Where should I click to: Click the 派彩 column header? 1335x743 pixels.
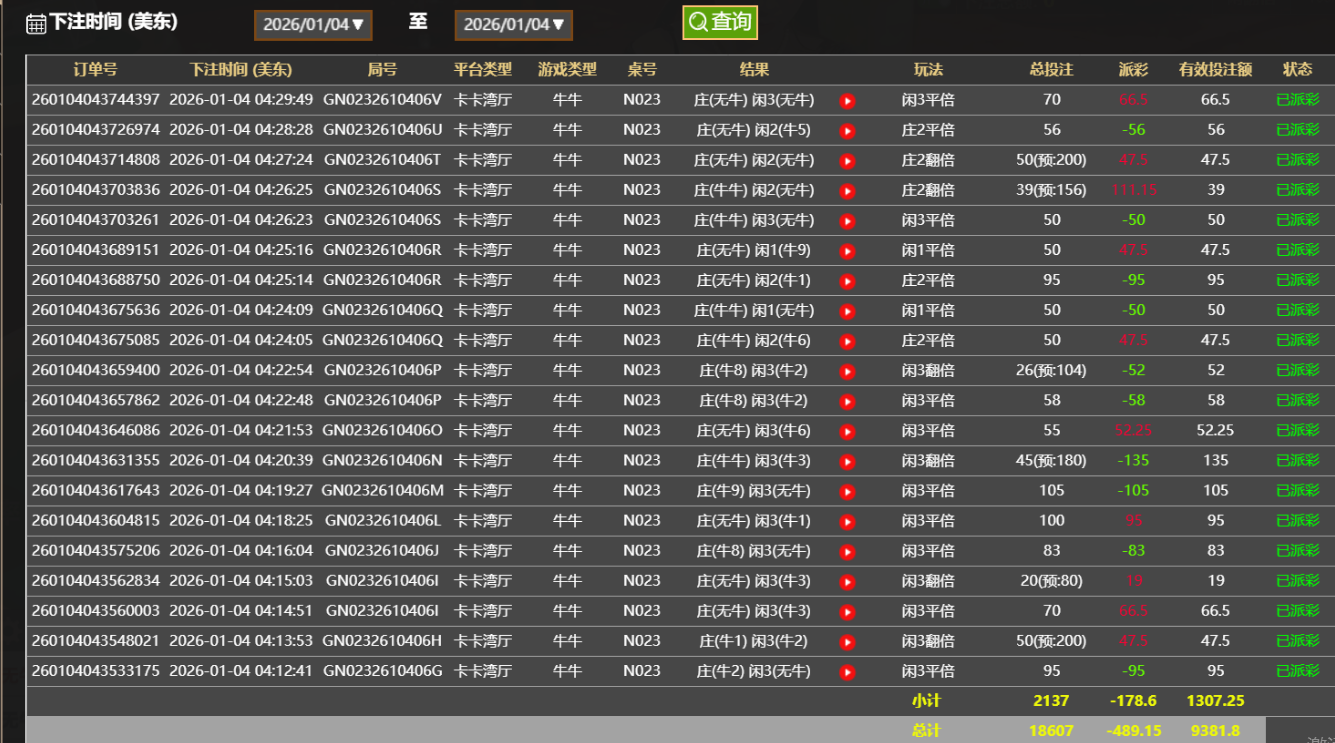click(1133, 70)
